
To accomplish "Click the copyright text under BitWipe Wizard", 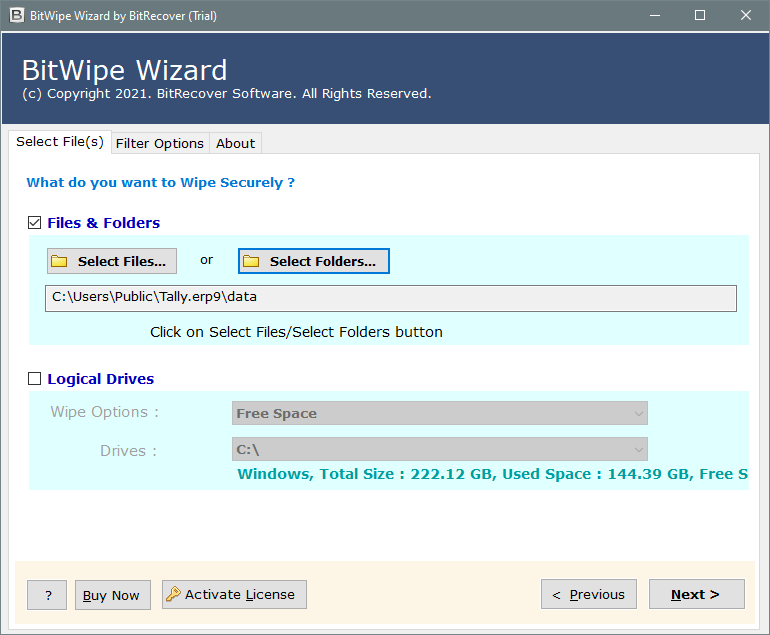I will coord(227,94).
